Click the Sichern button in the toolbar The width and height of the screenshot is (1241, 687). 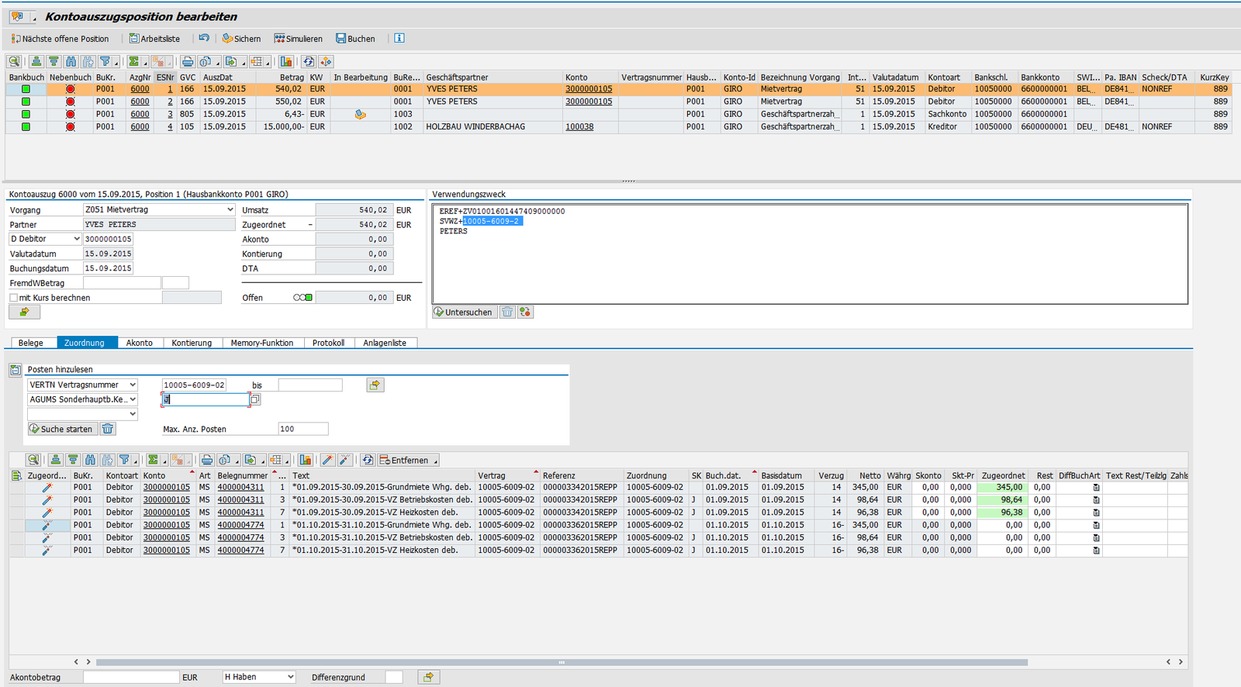click(x=241, y=39)
